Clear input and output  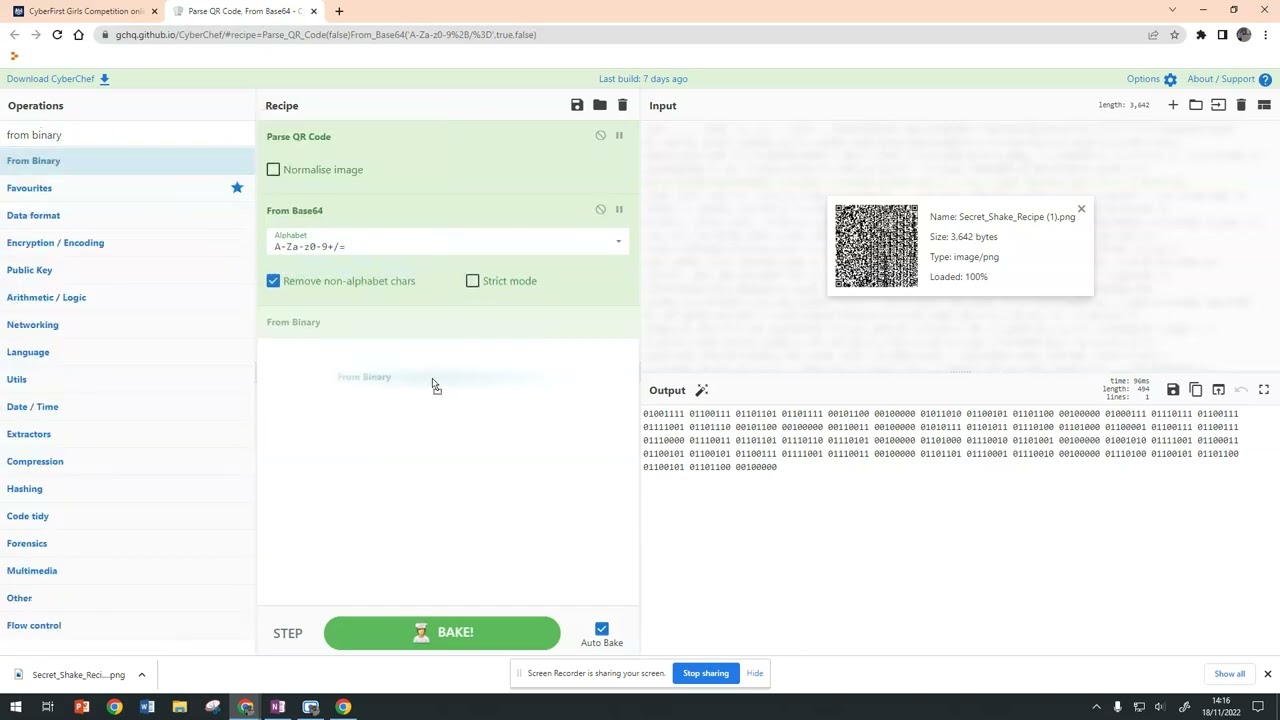pyautogui.click(x=1241, y=105)
